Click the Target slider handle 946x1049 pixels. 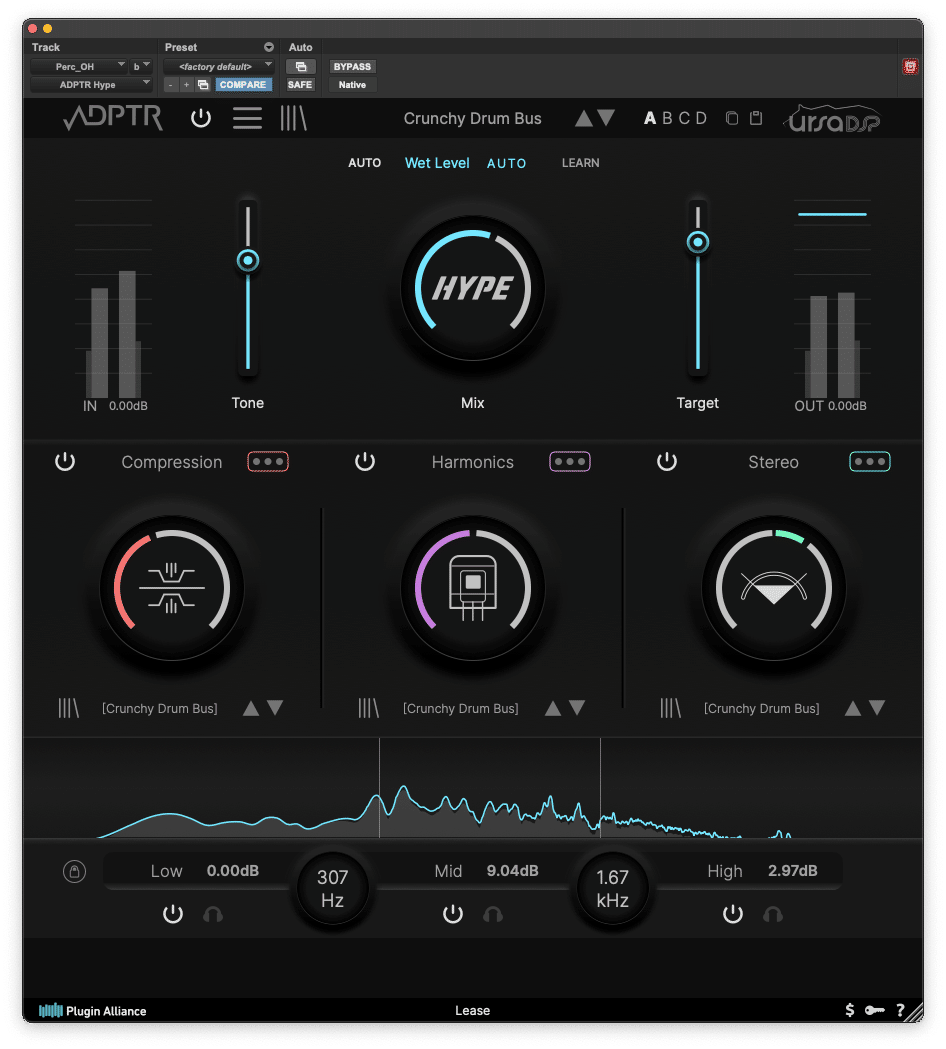[698, 242]
